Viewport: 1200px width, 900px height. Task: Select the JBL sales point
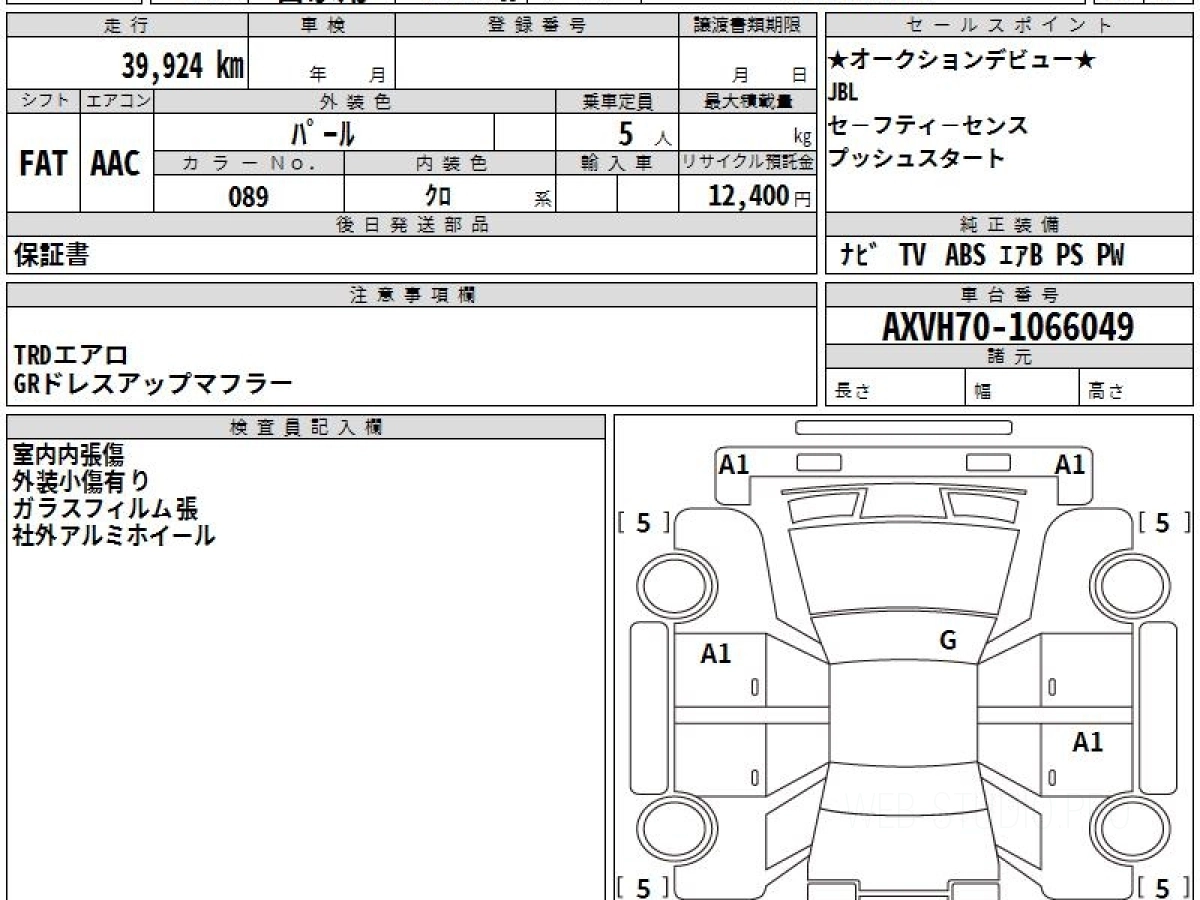843,93
